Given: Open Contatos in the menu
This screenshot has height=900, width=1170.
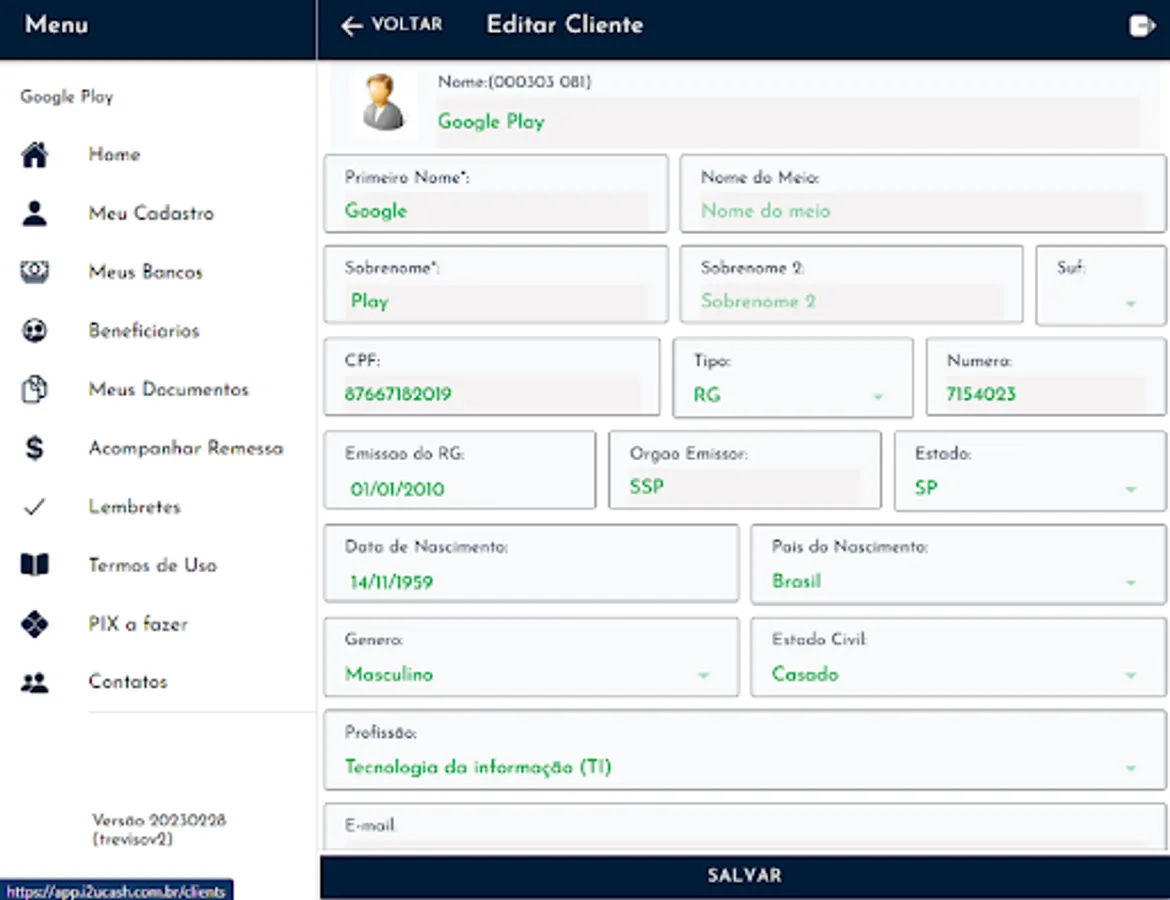Looking at the screenshot, I should [128, 681].
